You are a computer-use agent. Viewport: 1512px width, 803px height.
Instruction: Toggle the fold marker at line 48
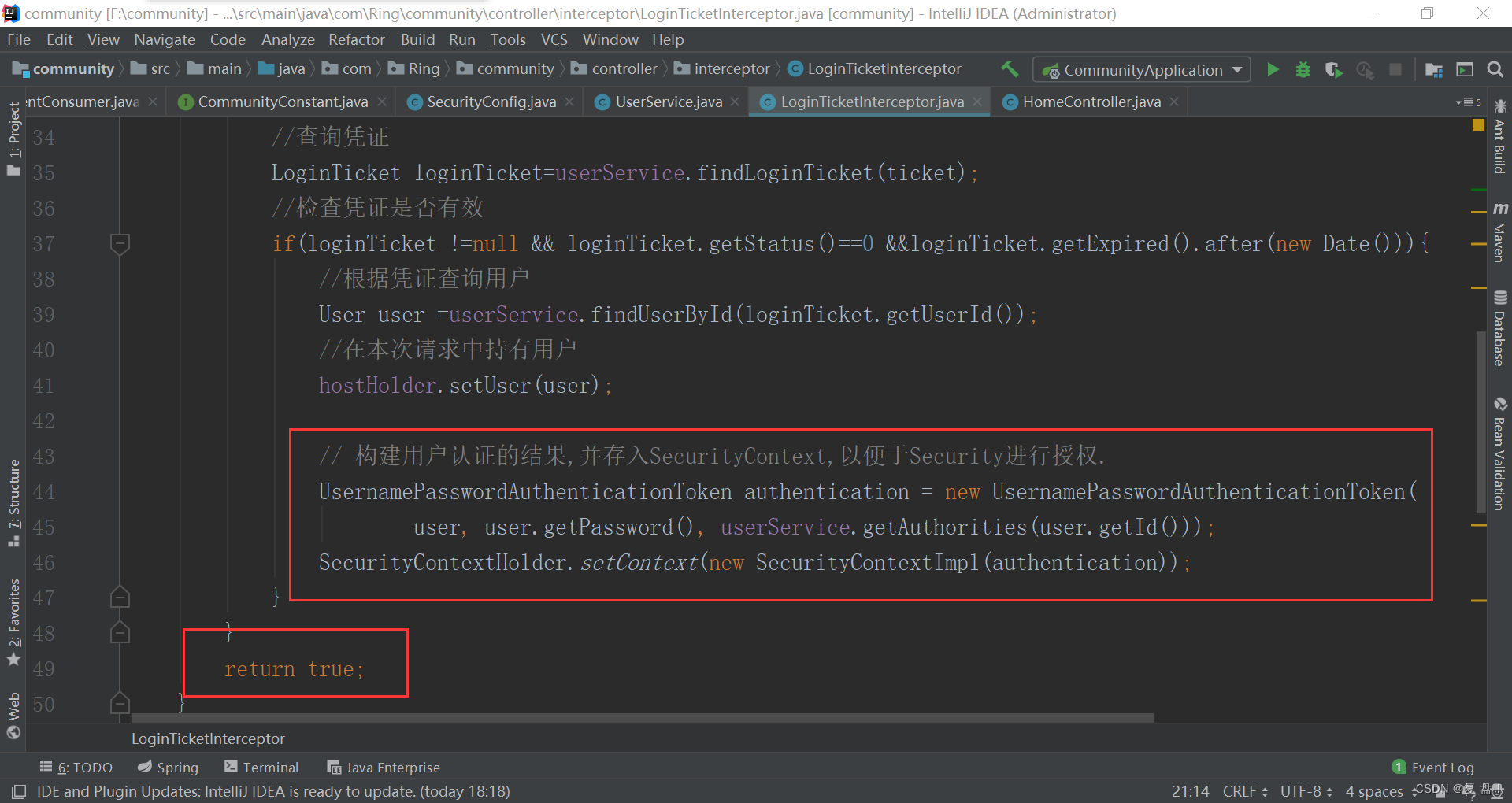pos(120,633)
